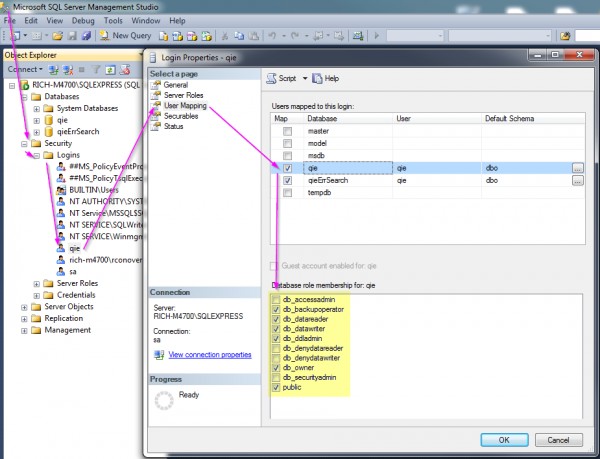Enable the db_accessadmin role checkbox
600x459 pixels.
point(276,299)
